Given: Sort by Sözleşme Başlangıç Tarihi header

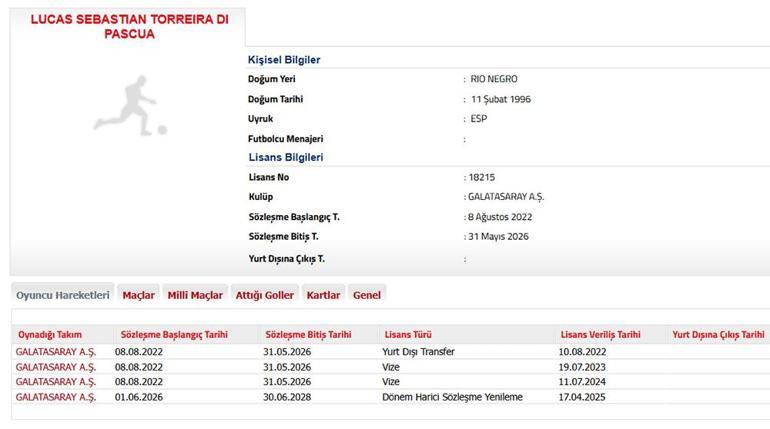Looking at the screenshot, I should (174, 335).
